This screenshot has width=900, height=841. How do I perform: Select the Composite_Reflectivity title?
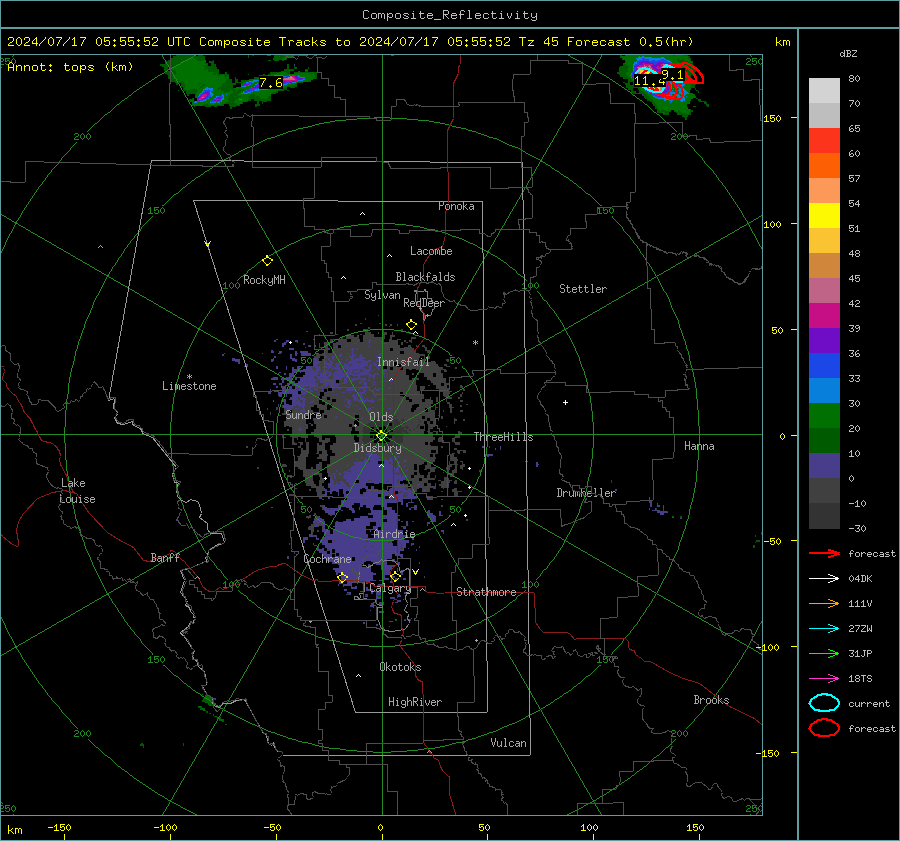[x=450, y=15]
